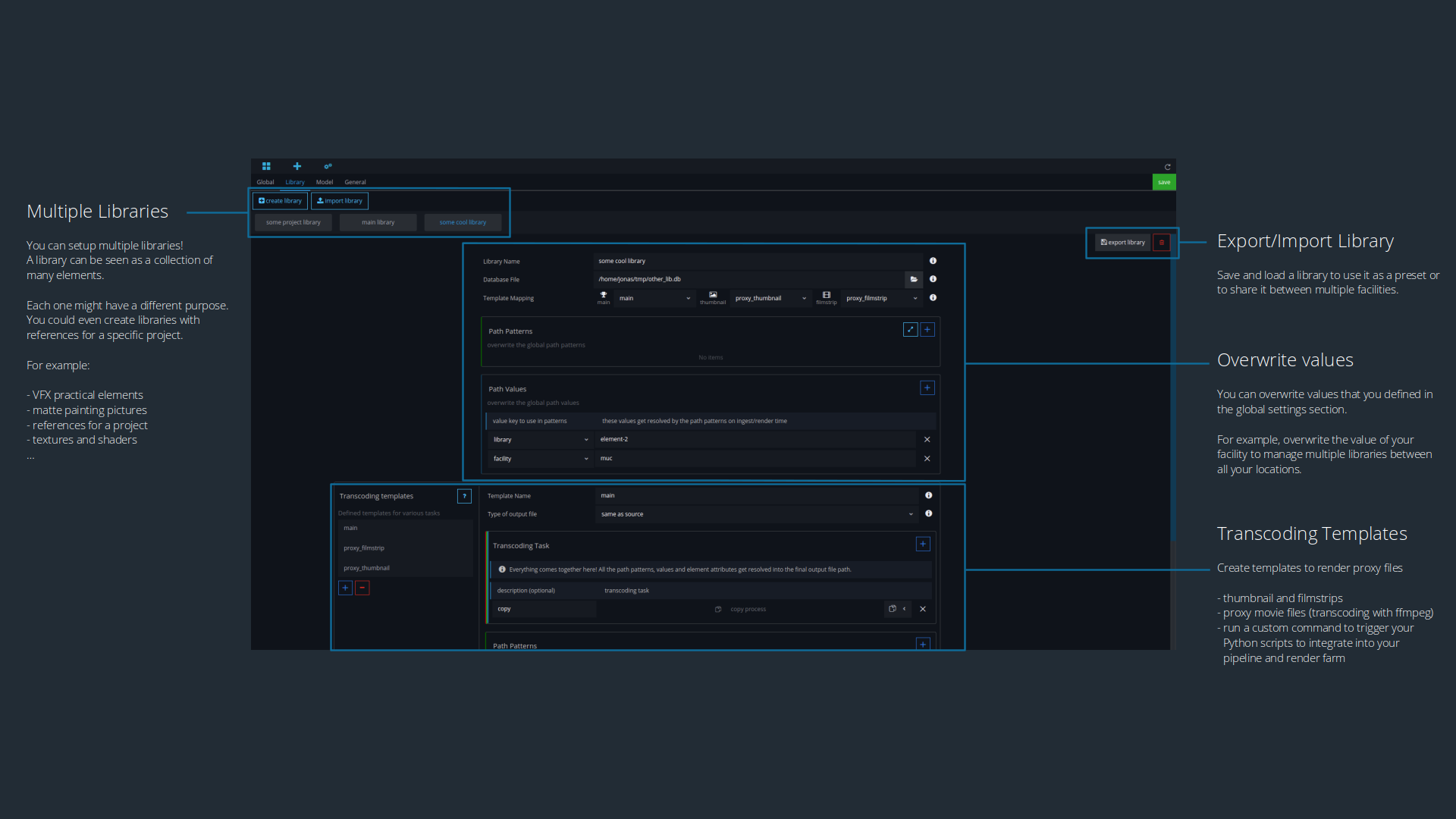This screenshot has height=819, width=1456.
Task: Click the refresh icon in the top right corner
Action: 1167,166
